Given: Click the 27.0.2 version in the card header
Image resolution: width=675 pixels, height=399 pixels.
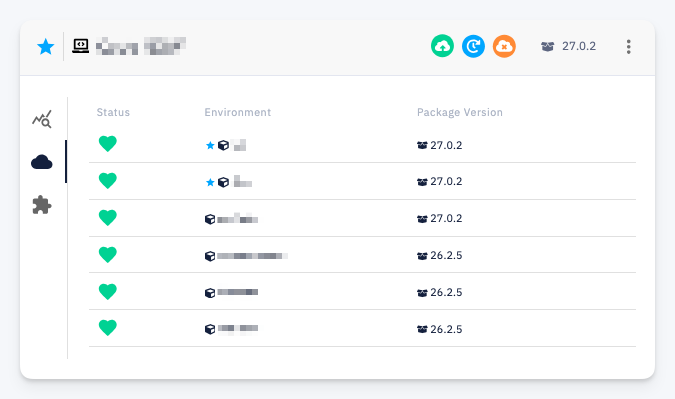Looking at the screenshot, I should click(579, 46).
